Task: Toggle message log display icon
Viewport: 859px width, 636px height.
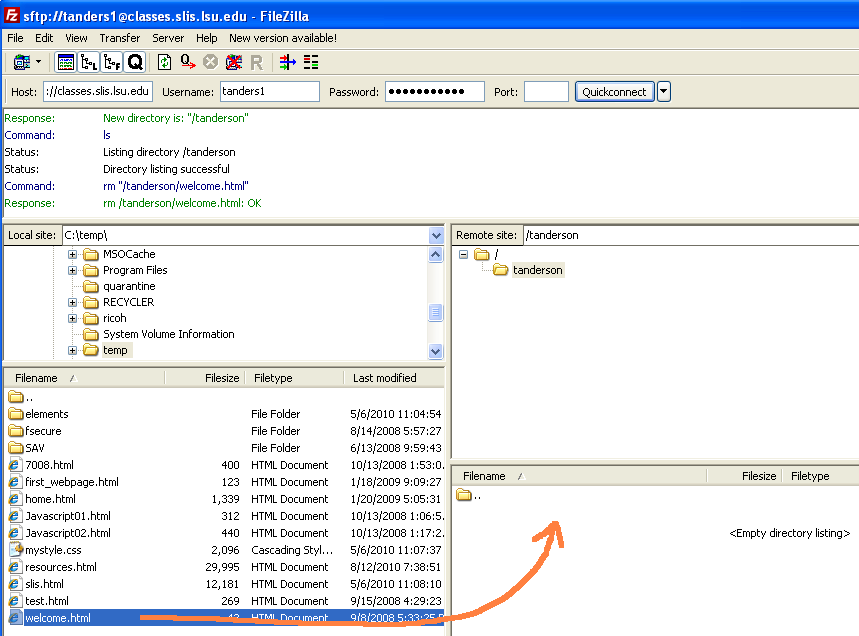Action: 66,62
